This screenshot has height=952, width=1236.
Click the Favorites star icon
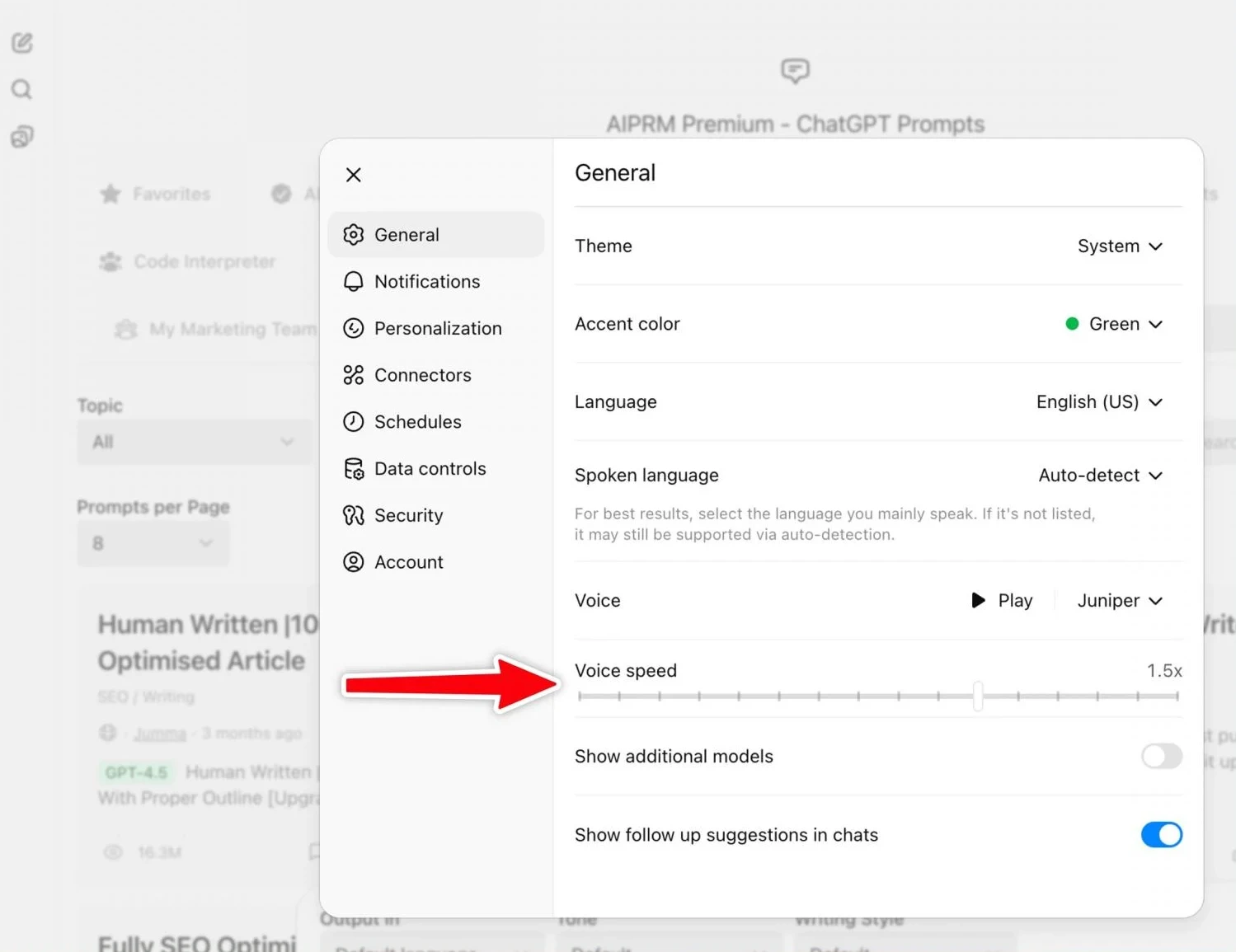(110, 194)
